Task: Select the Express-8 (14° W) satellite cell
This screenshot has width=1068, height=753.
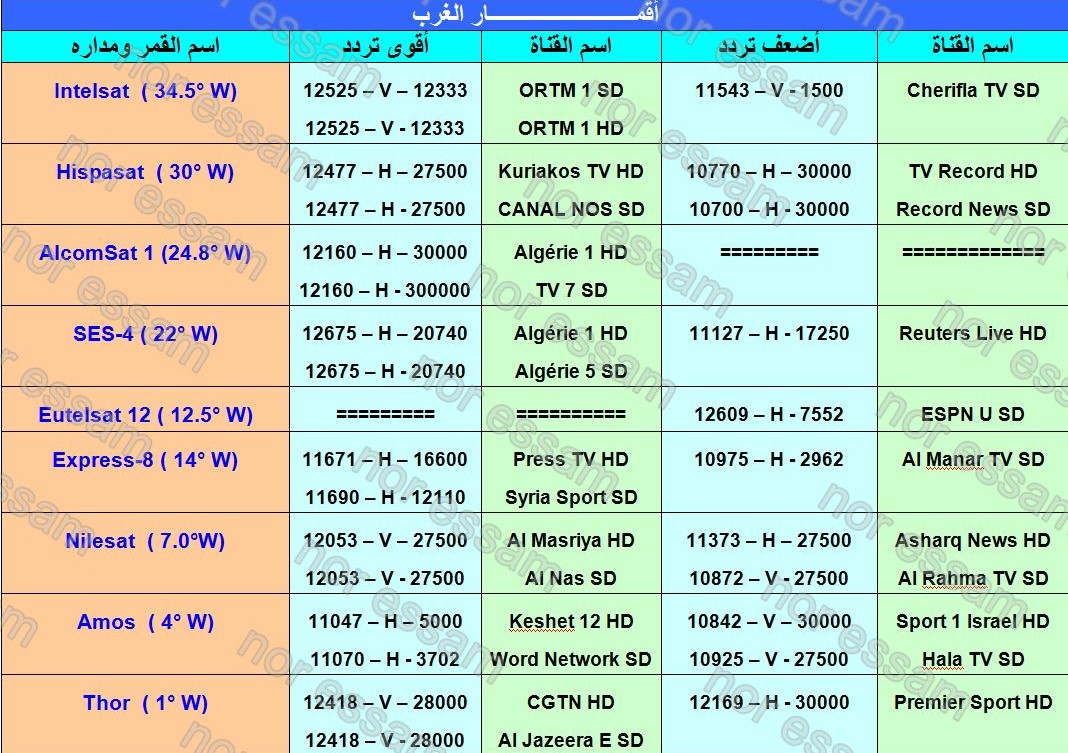Action: [145, 460]
